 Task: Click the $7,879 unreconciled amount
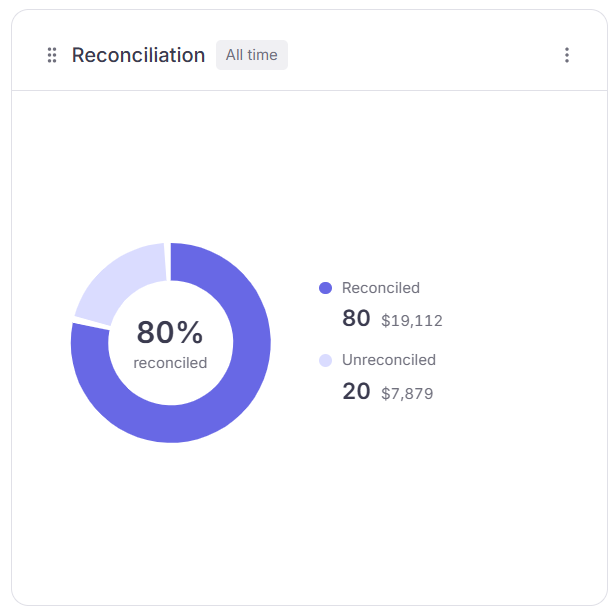pyautogui.click(x=407, y=394)
